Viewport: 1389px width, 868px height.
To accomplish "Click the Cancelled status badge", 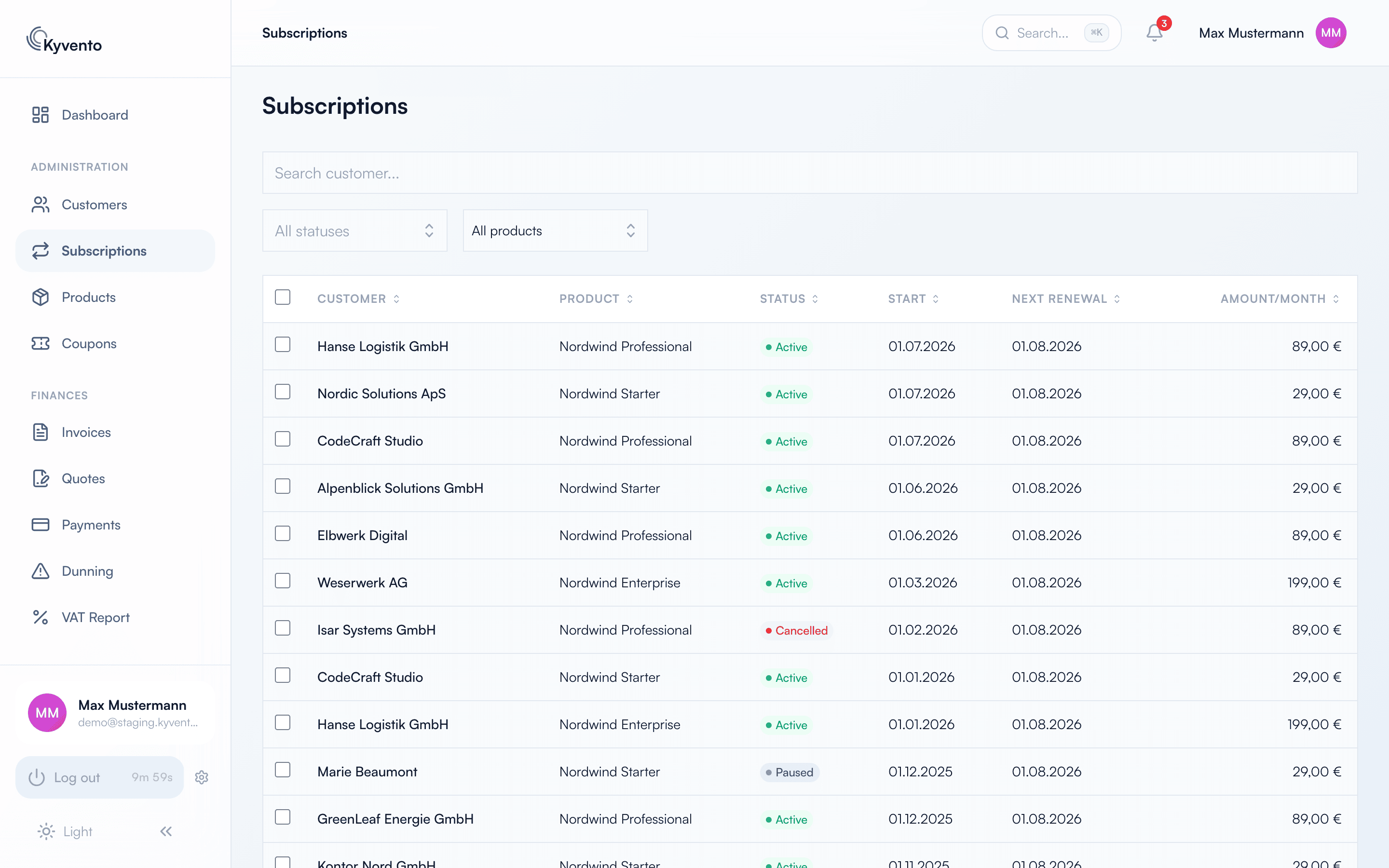I will [796, 630].
